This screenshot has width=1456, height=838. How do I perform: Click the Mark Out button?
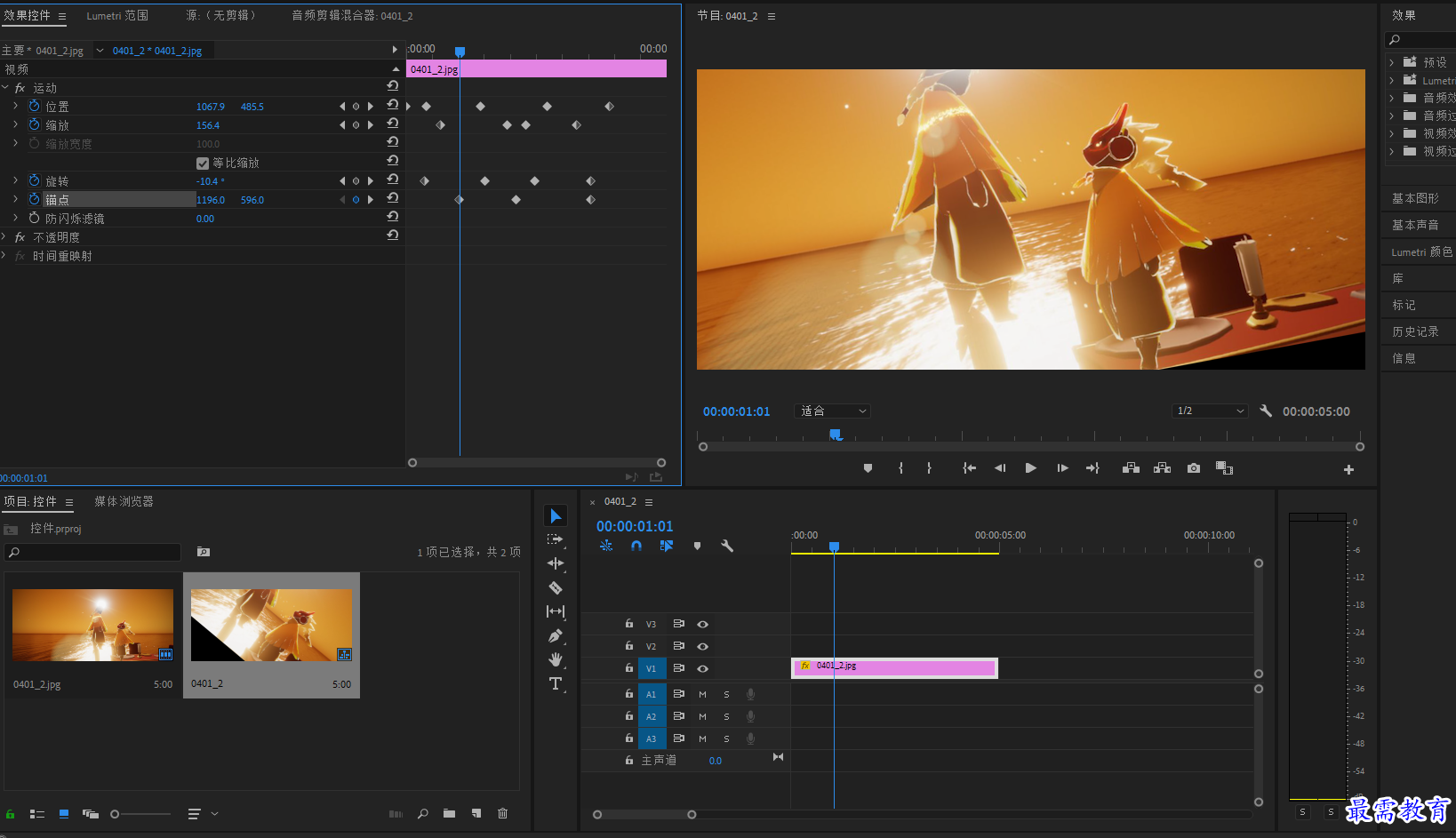929,468
